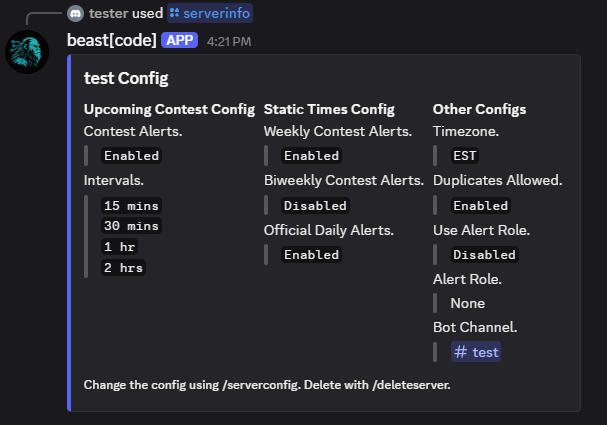Click the EST timezone tag
The height and width of the screenshot is (425, 607).
465,156
